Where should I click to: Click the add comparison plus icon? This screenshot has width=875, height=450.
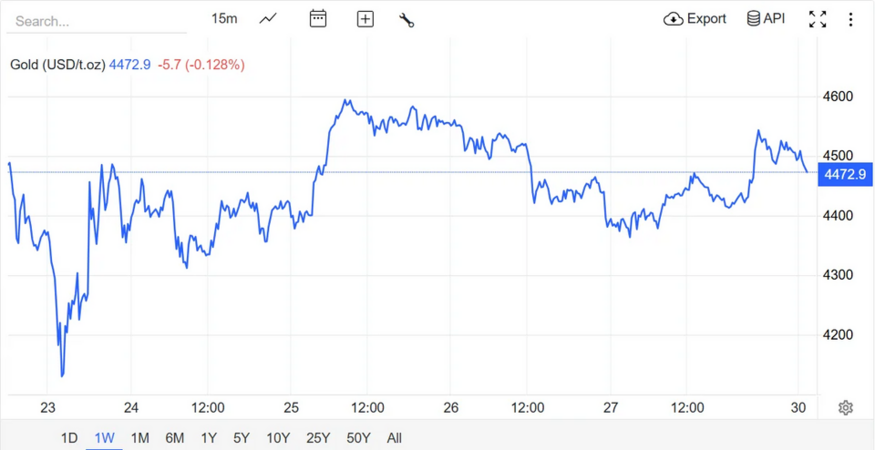365,19
